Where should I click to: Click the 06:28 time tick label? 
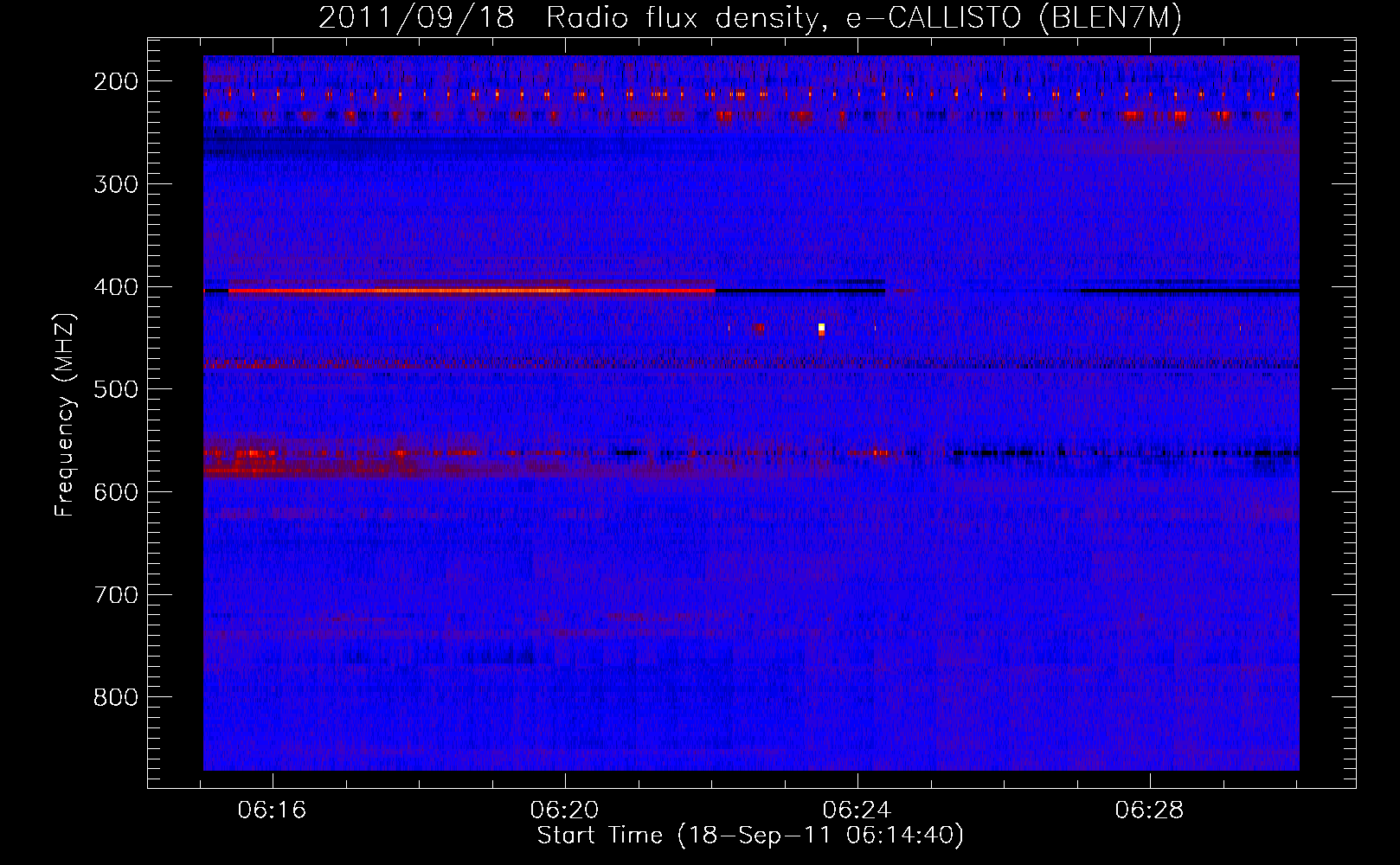pyautogui.click(x=1150, y=811)
